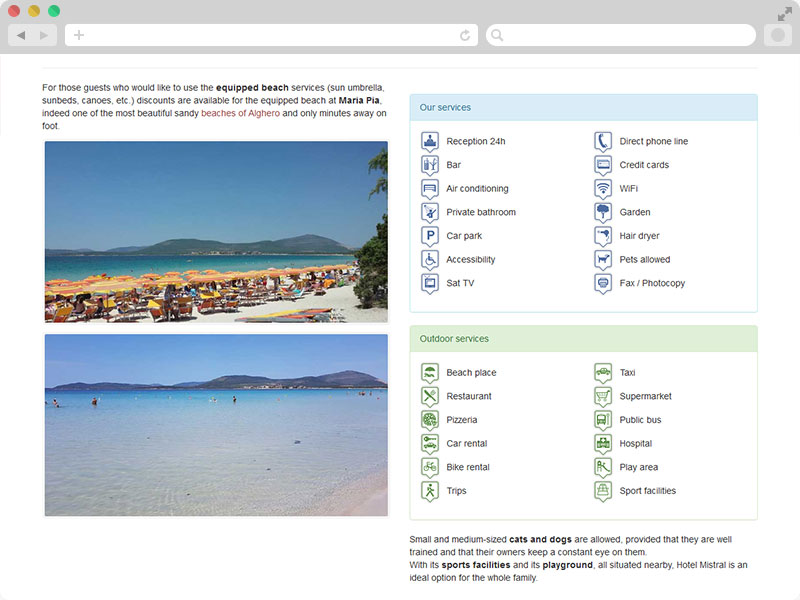
Task: Click the WiFi signal icon
Action: 603,188
